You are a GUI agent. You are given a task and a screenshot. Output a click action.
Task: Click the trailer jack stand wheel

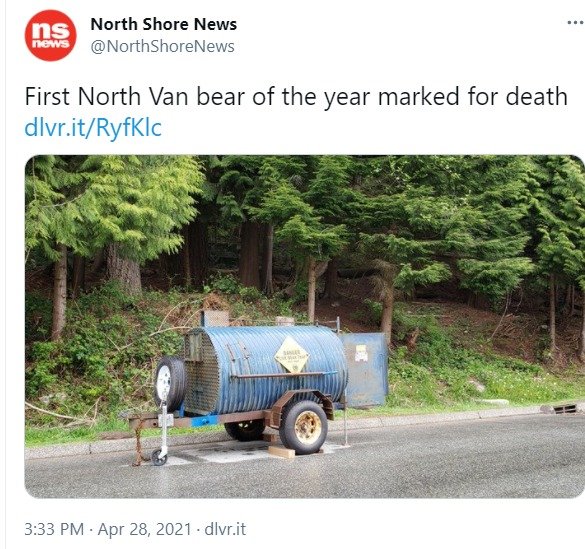coord(159,457)
